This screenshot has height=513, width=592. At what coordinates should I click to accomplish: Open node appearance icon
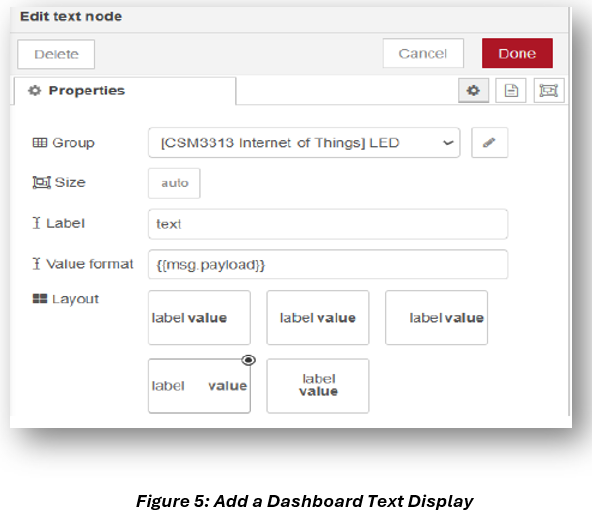(549, 91)
